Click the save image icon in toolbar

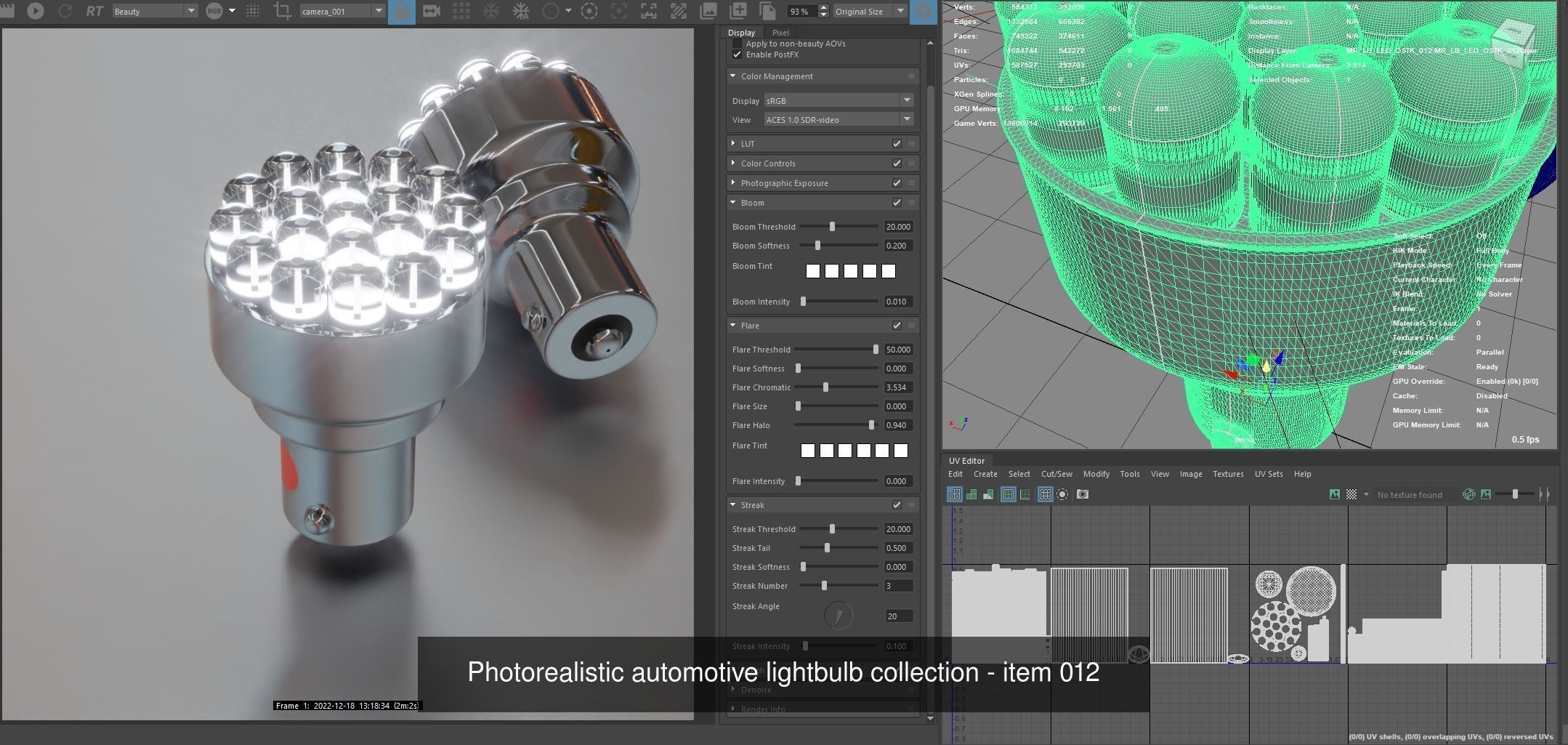click(x=708, y=11)
